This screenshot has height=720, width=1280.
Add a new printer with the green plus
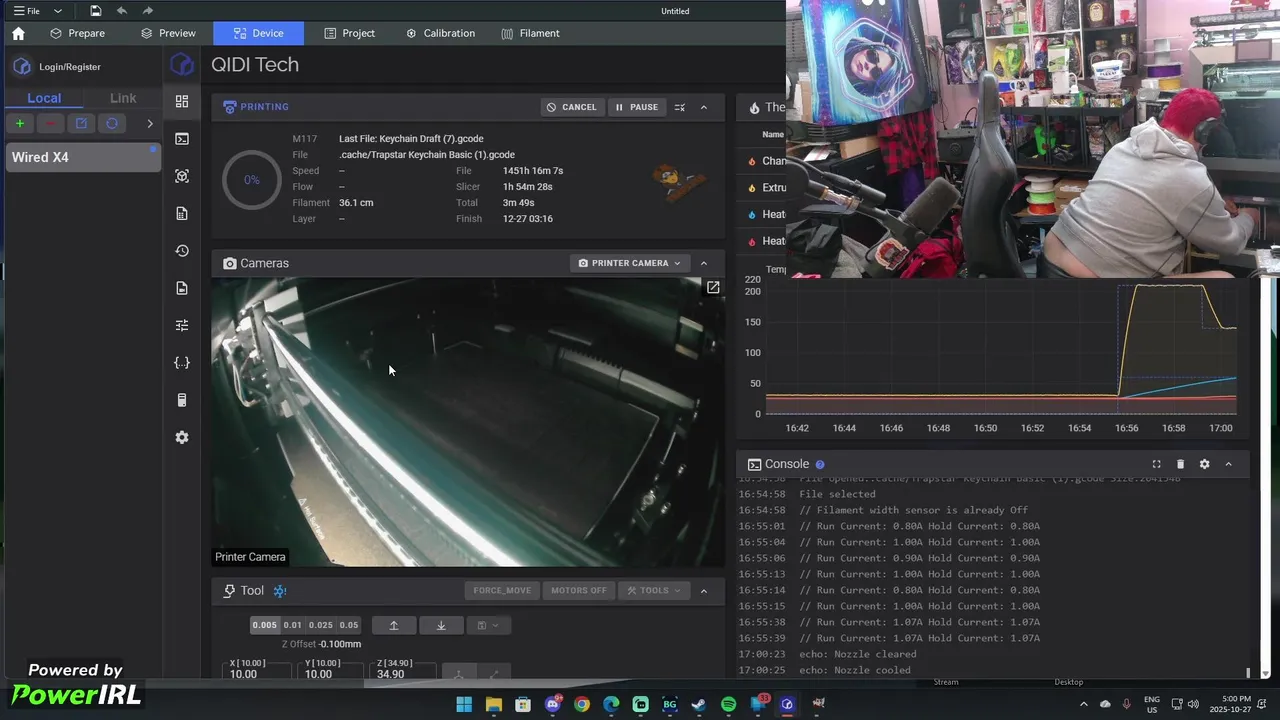tap(19, 124)
